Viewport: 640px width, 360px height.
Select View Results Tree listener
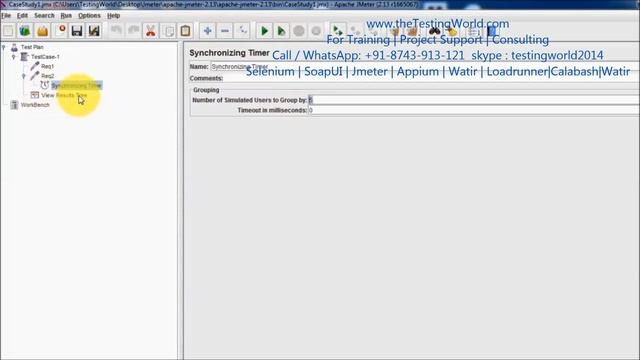coord(64,95)
